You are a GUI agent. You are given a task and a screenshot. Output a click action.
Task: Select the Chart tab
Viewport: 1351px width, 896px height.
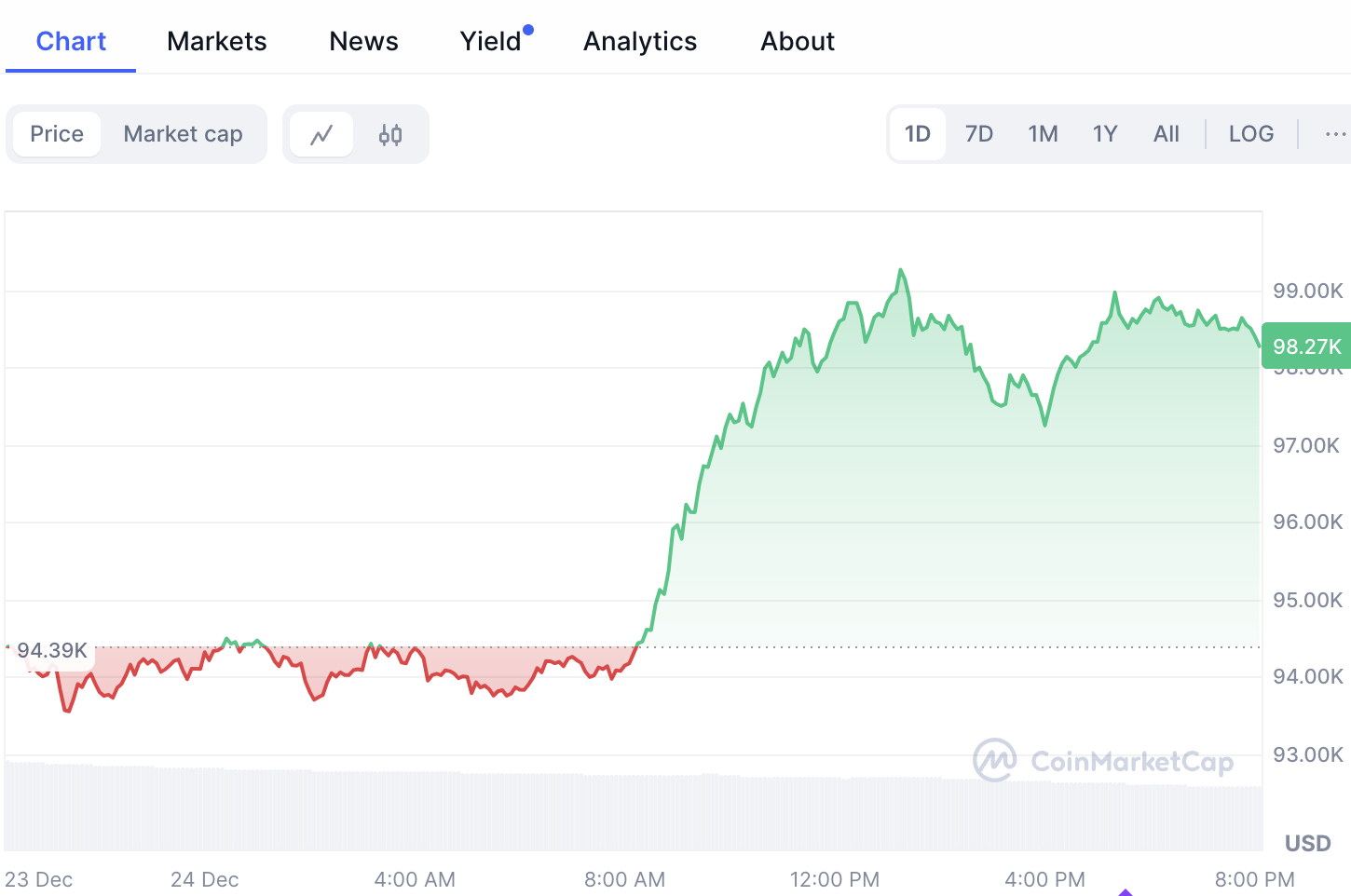pyautogui.click(x=71, y=41)
